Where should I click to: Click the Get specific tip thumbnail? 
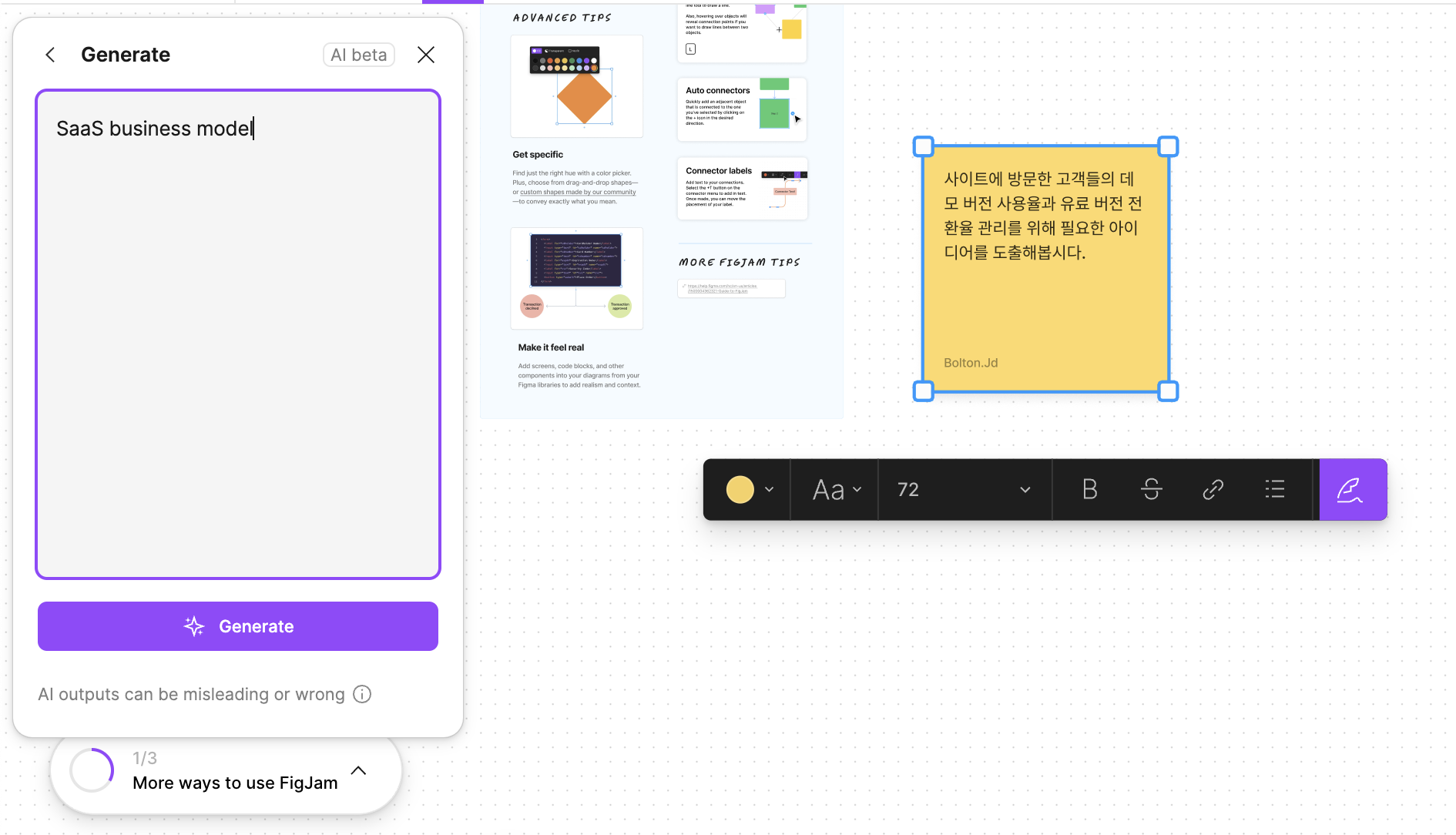pos(576,86)
